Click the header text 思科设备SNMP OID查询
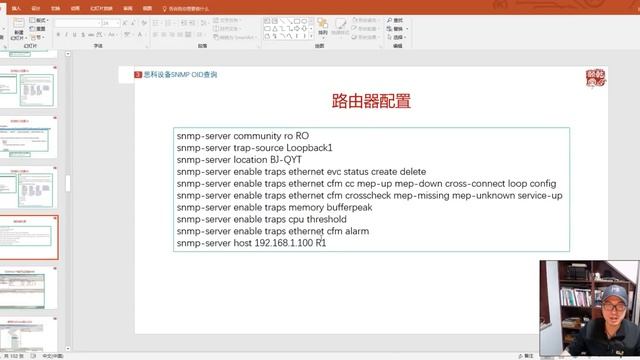 (180, 74)
